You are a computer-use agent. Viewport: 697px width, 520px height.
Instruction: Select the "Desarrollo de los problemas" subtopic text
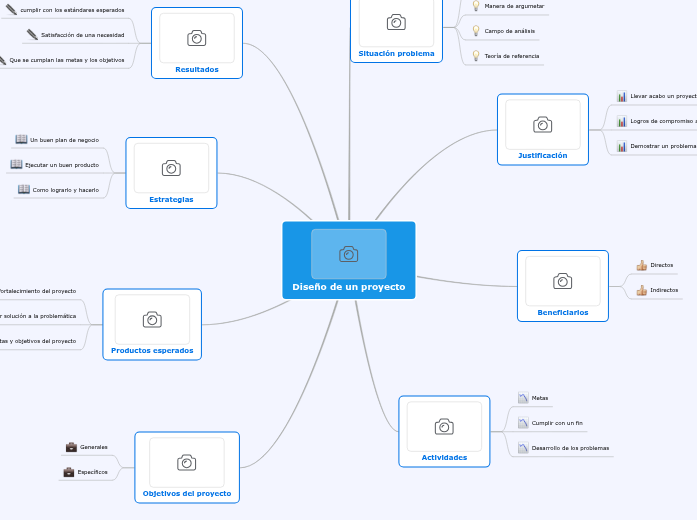(x=570, y=448)
